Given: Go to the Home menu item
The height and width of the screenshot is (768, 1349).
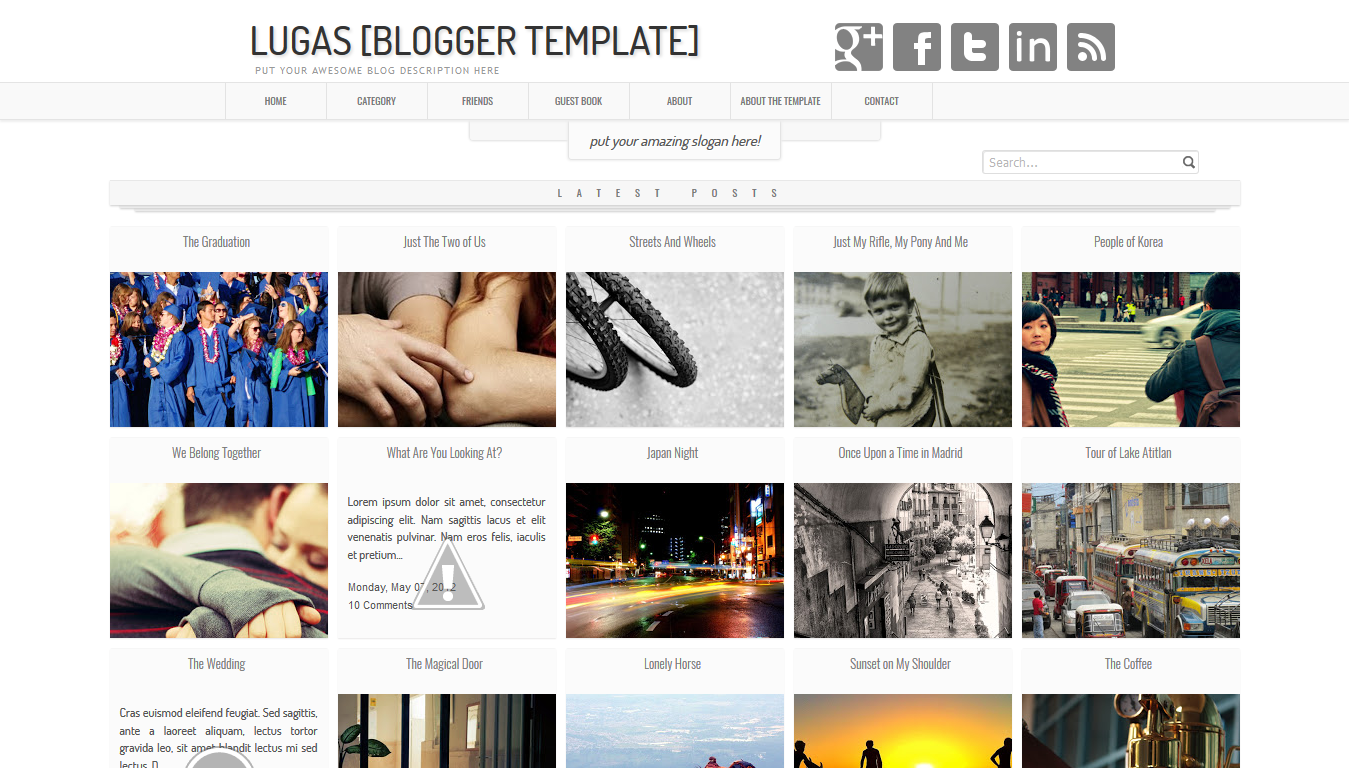Looking at the screenshot, I should click(x=276, y=101).
